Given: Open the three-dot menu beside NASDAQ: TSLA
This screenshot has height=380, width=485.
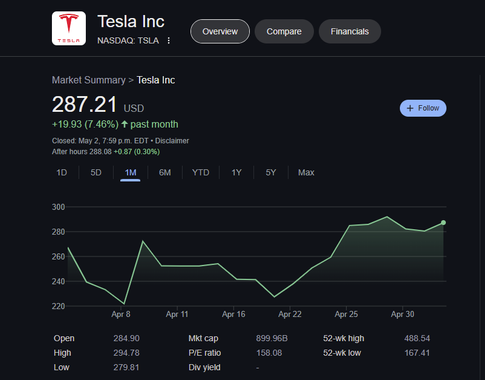Looking at the screenshot, I should coord(169,41).
